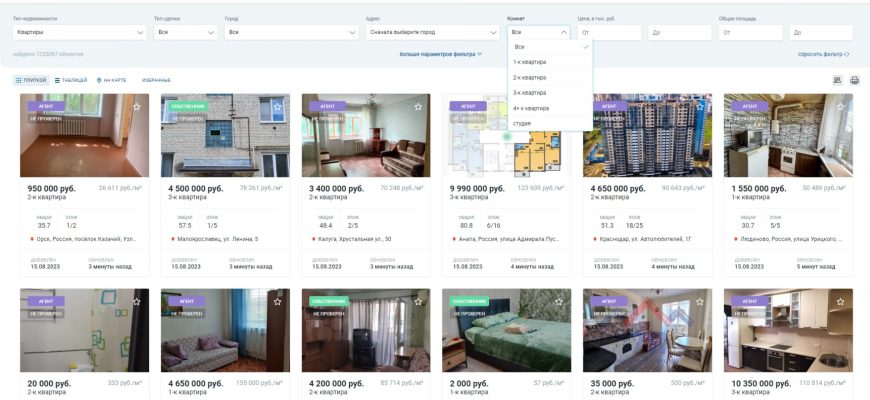Image resolution: width=870 pixels, height=400 pixels.
Task: Open the 'Избранные' favorites list
Action: [156, 80]
